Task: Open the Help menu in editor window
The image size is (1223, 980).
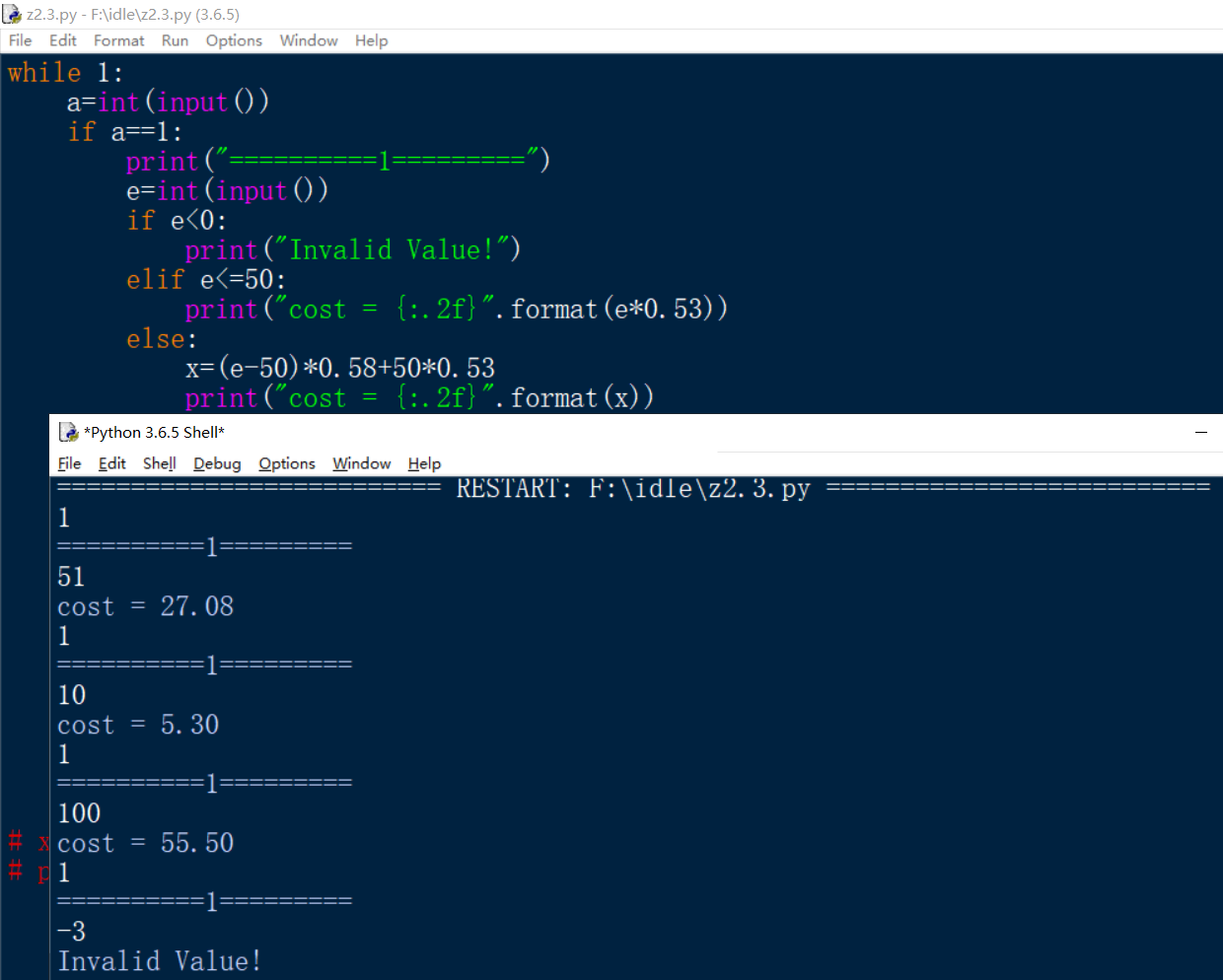Action: [x=372, y=40]
